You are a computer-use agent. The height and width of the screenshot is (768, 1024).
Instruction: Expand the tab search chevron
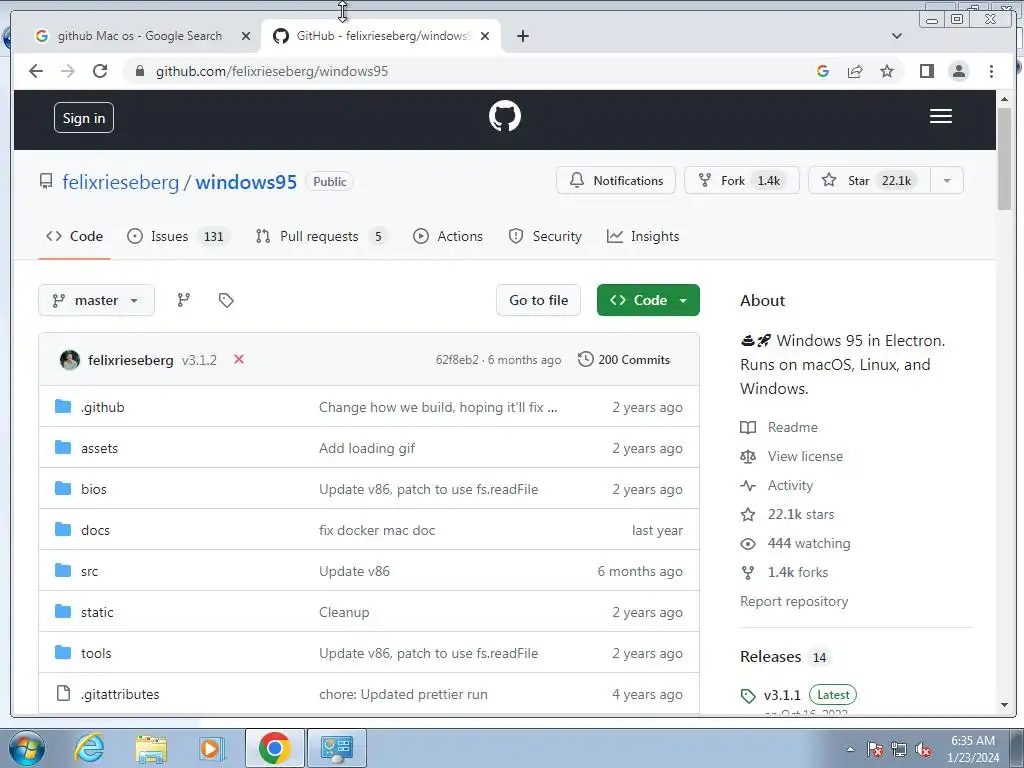coord(897,36)
